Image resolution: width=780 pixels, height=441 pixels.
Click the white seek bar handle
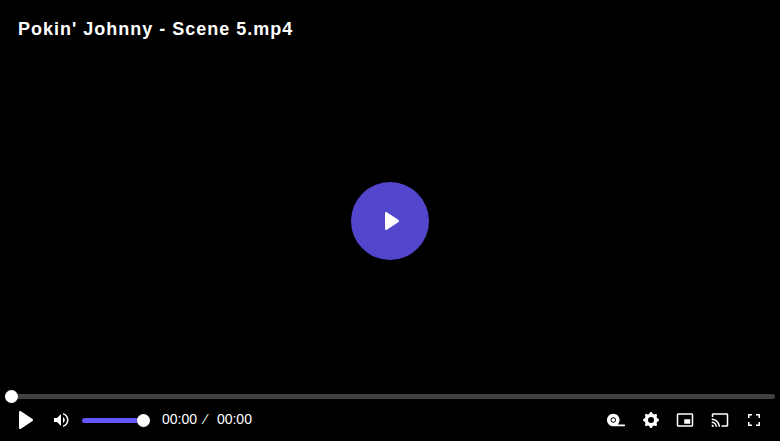pyautogui.click(x=11, y=396)
